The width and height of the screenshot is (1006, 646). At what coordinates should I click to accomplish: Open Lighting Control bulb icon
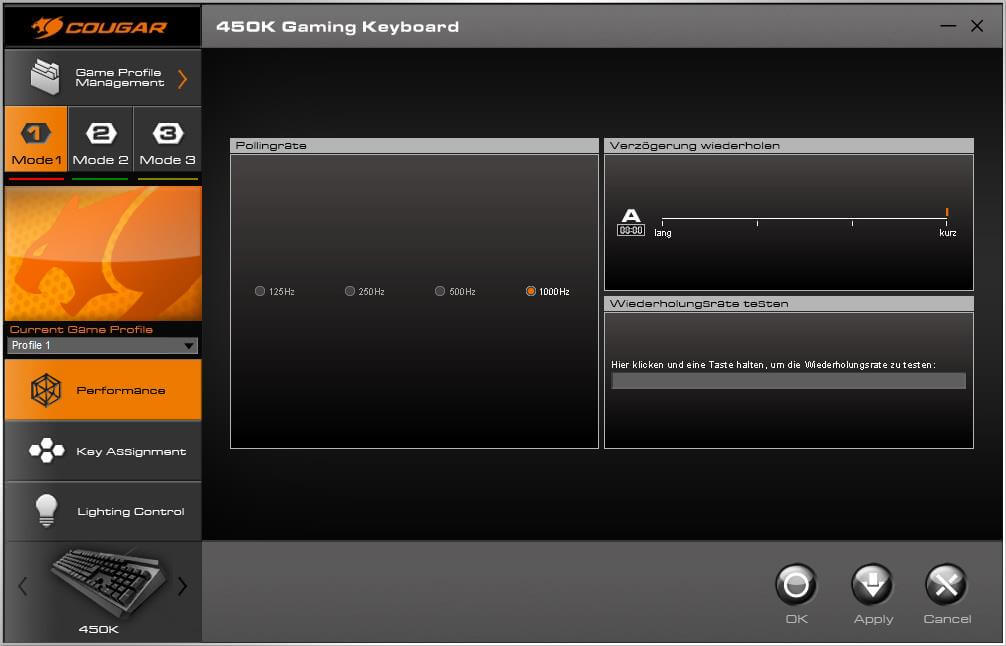click(x=46, y=511)
